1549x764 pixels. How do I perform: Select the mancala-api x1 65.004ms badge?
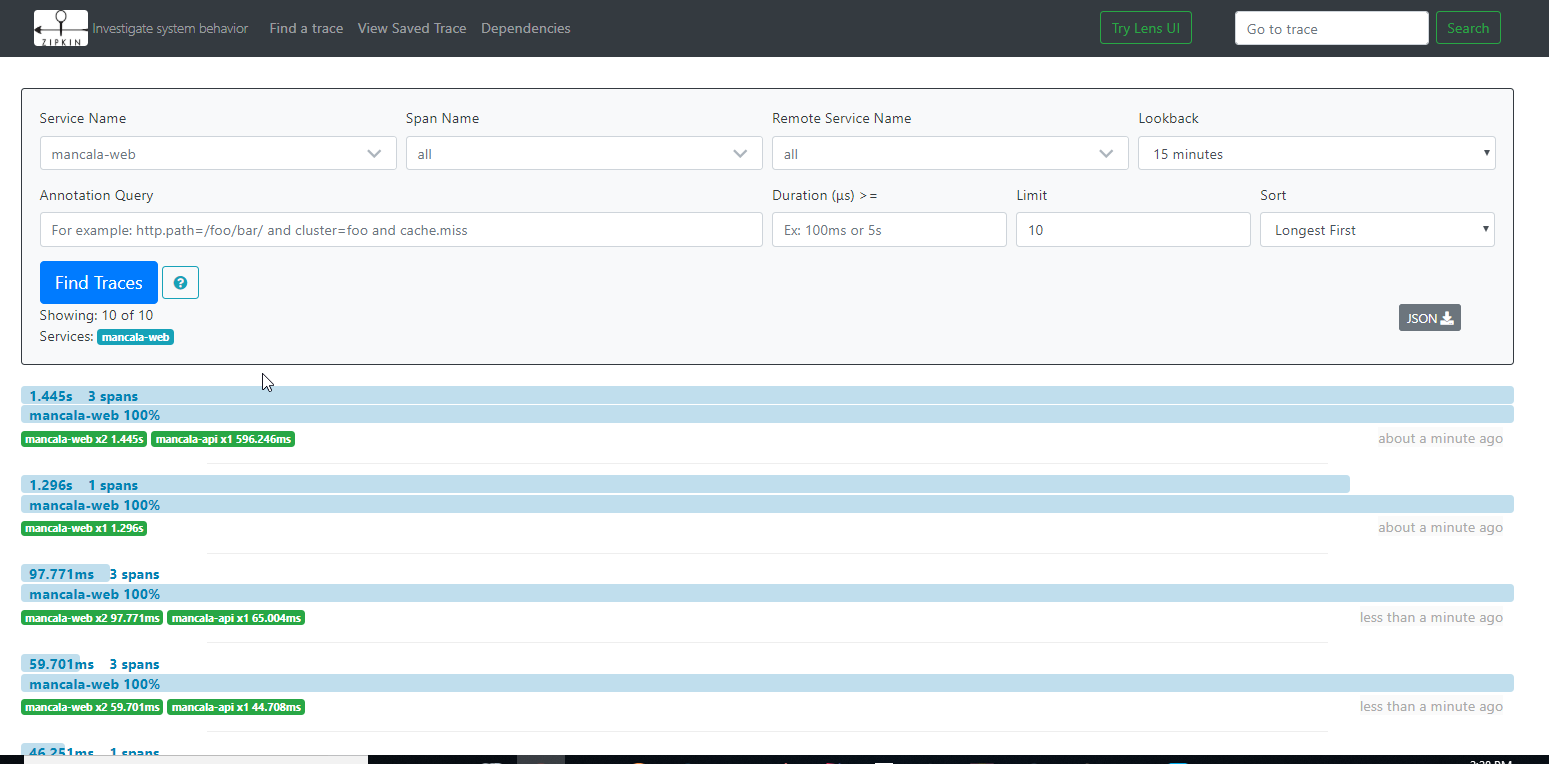(236, 617)
